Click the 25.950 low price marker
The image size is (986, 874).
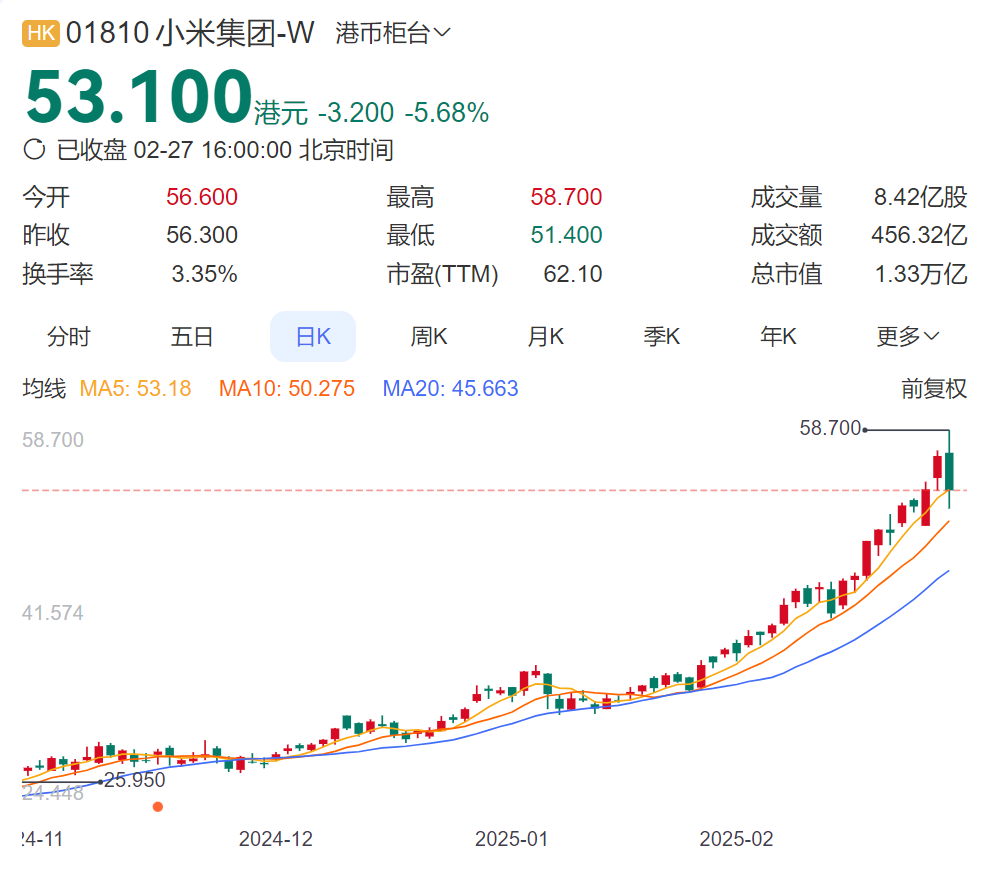click(135, 780)
